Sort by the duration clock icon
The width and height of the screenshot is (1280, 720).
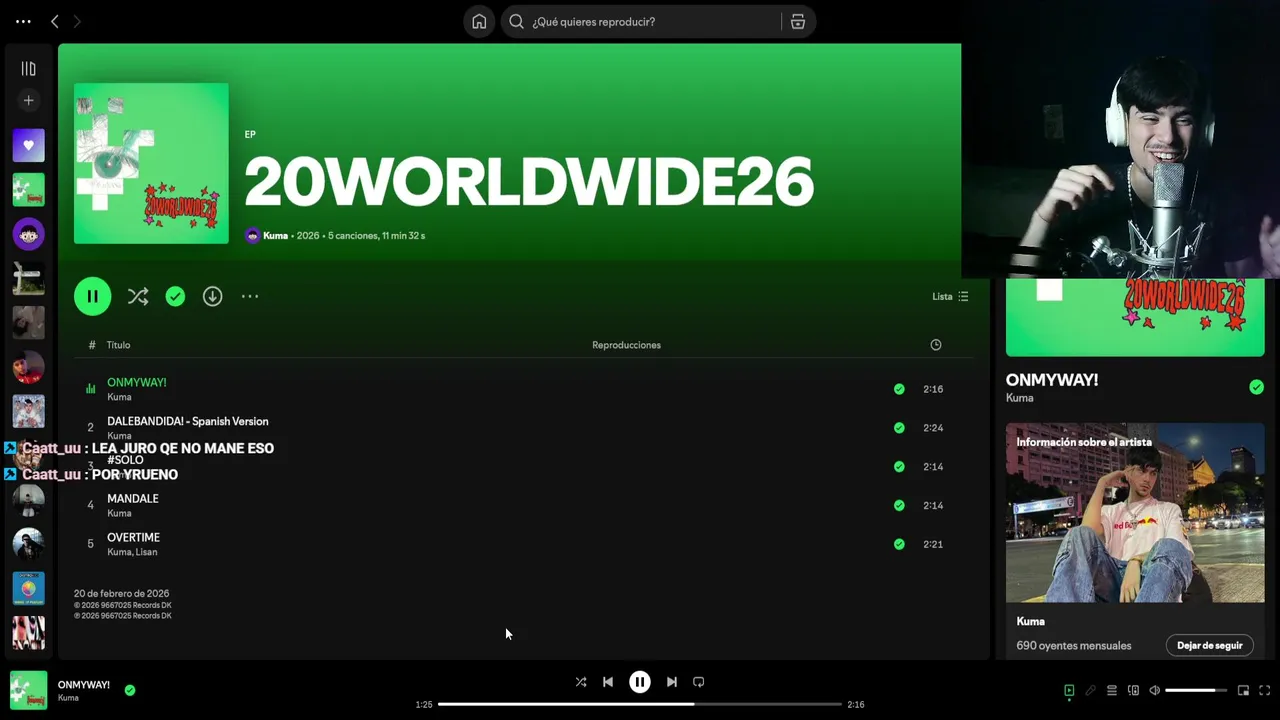936,345
